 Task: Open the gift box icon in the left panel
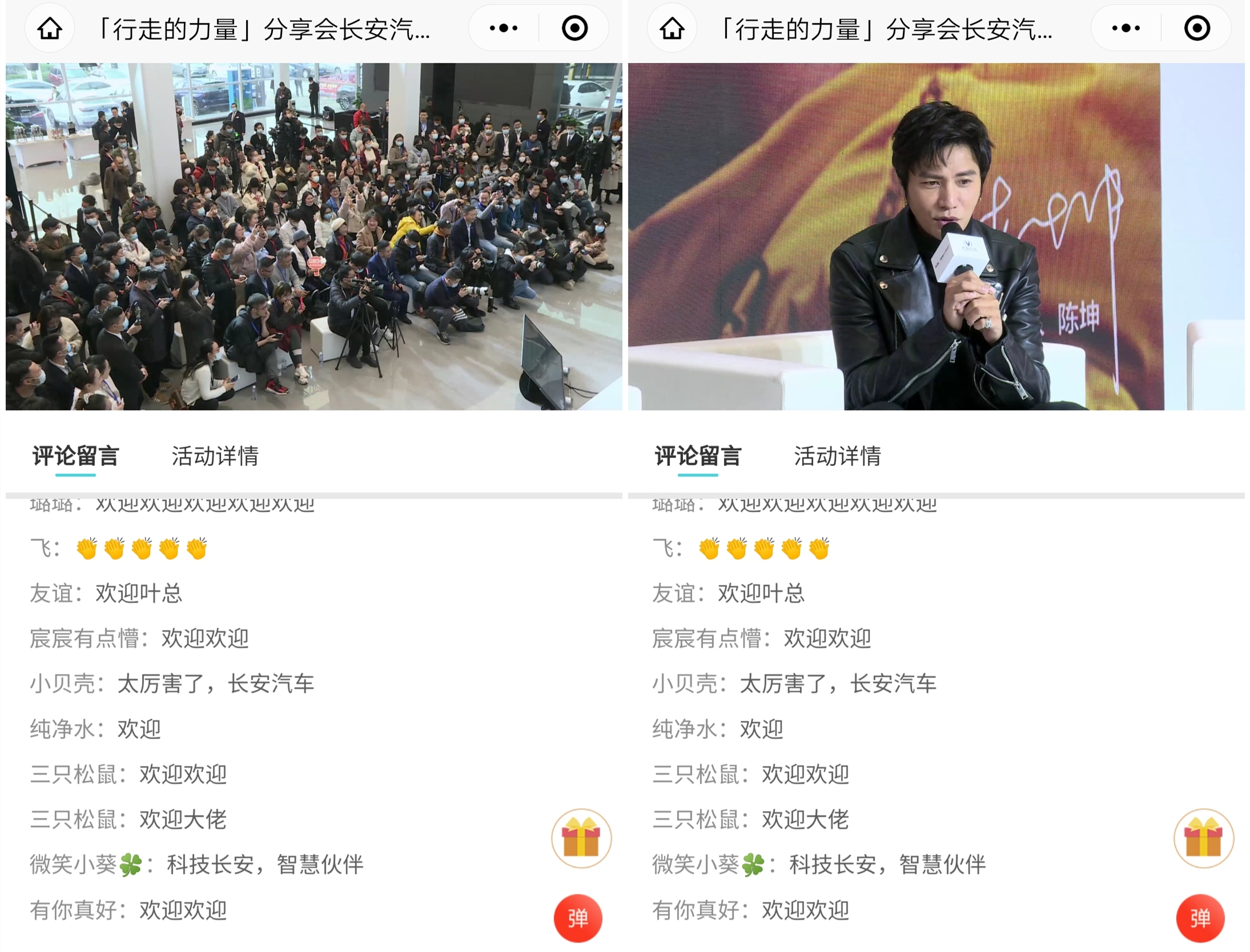point(581,838)
